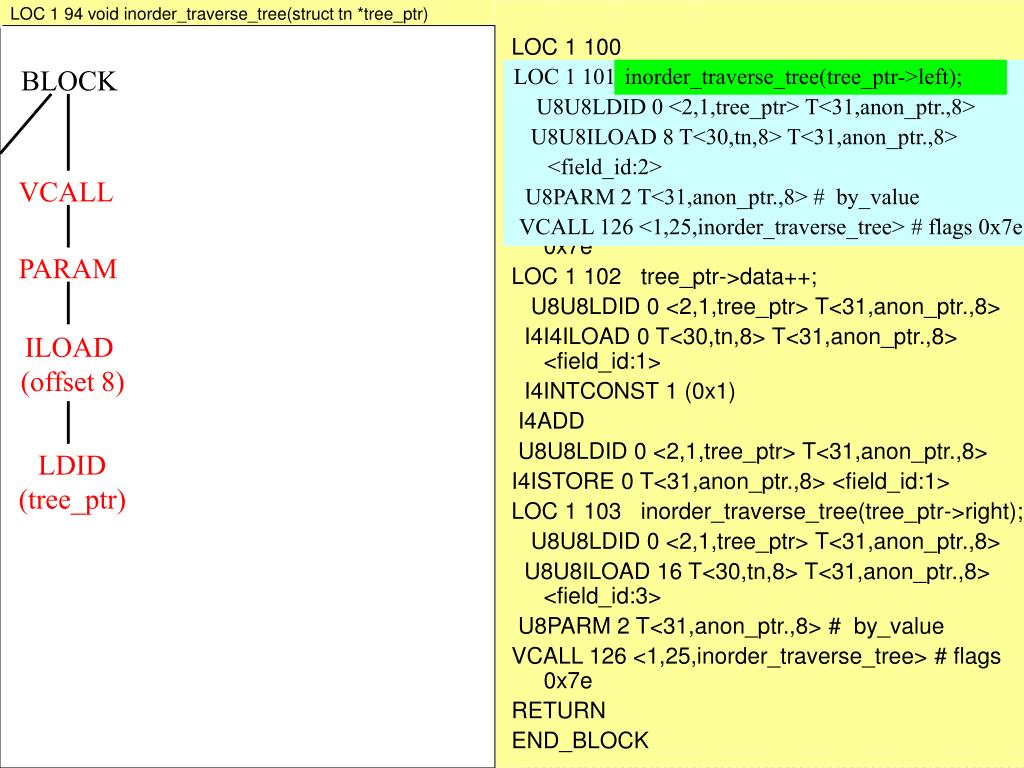
Task: Click 'LOC 1 102 tree_ptr->data++;' line
Action: (x=664, y=277)
